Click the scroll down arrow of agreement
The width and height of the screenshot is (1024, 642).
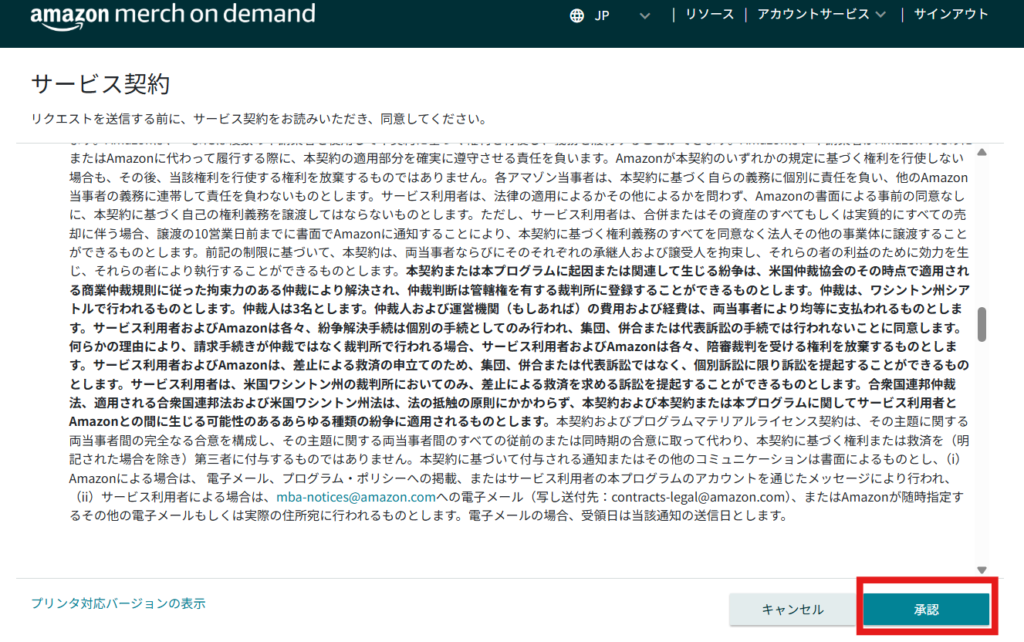click(x=982, y=570)
